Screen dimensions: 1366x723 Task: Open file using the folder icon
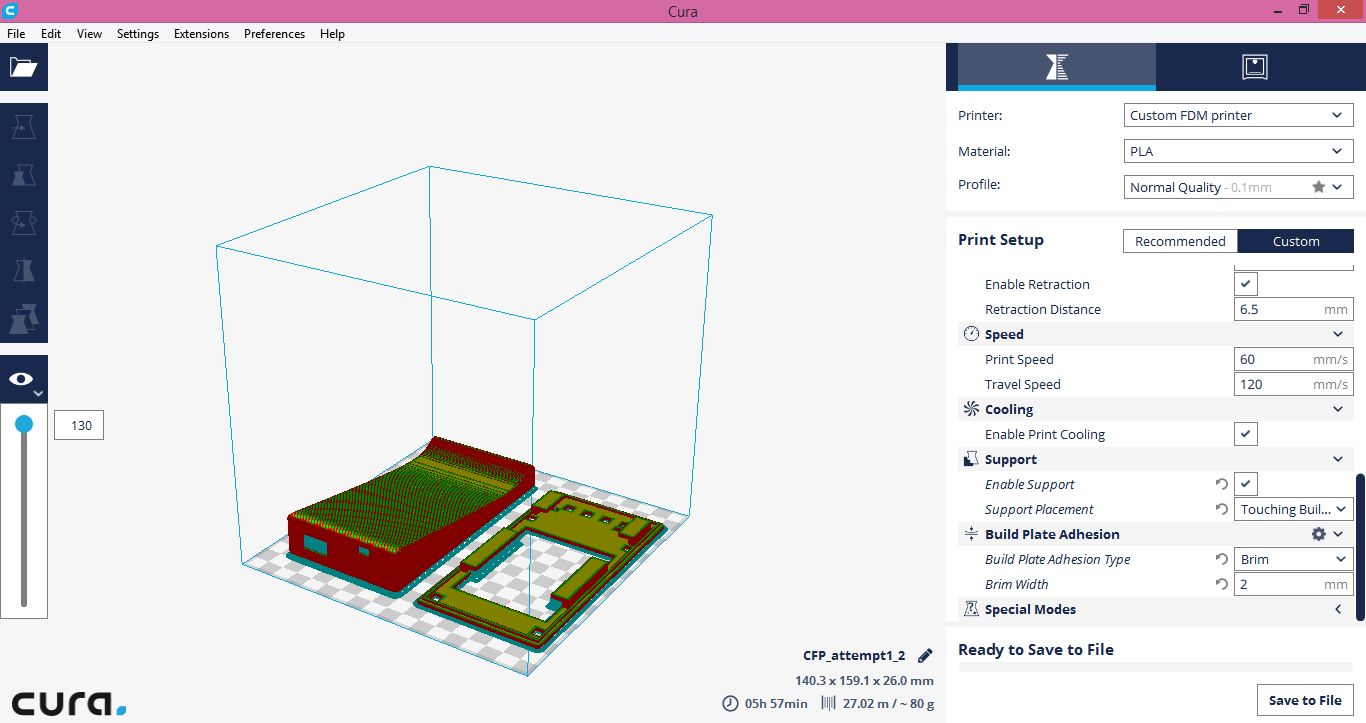click(x=23, y=67)
